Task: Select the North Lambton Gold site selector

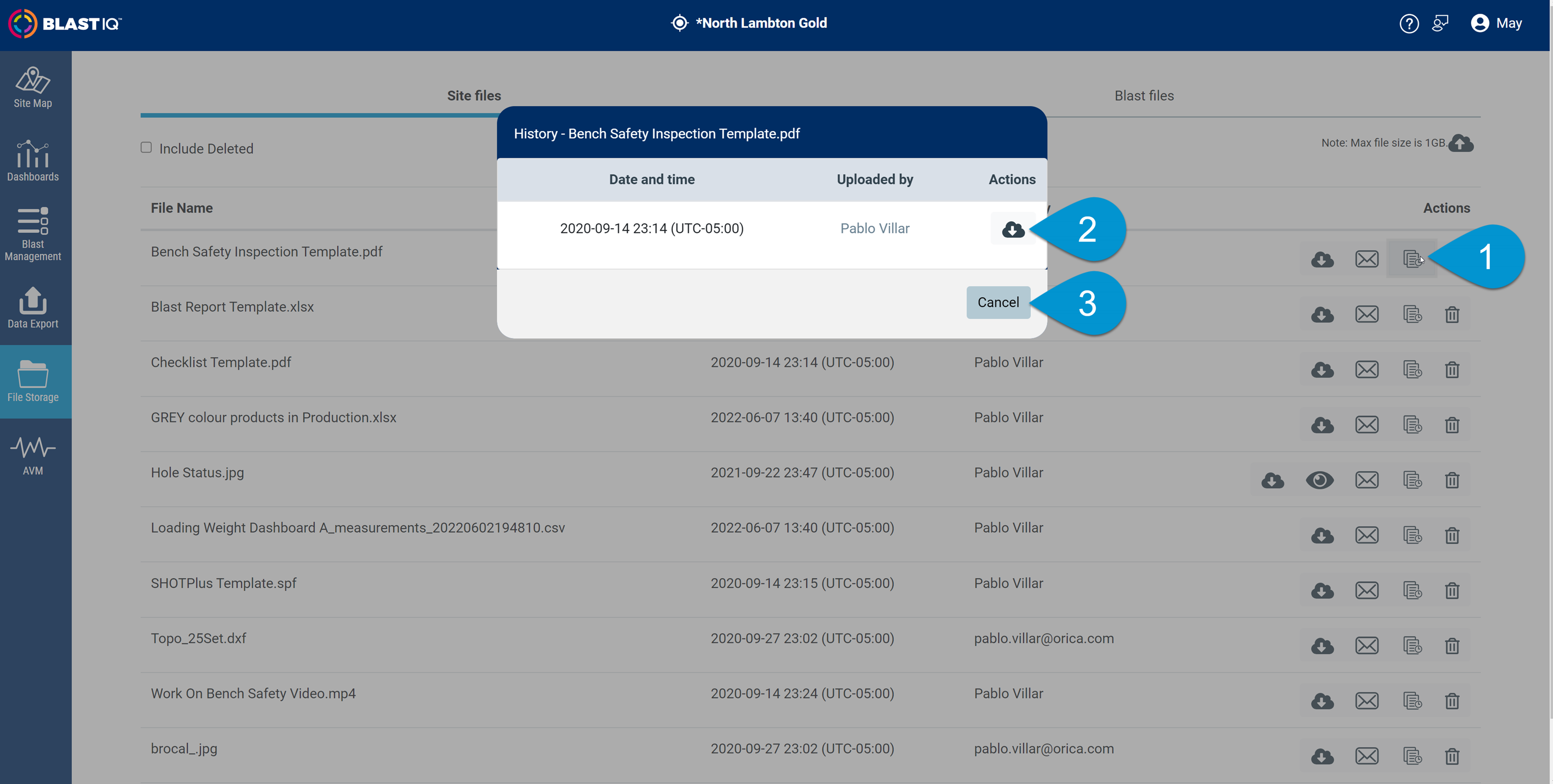Action: pyautogui.click(x=749, y=23)
